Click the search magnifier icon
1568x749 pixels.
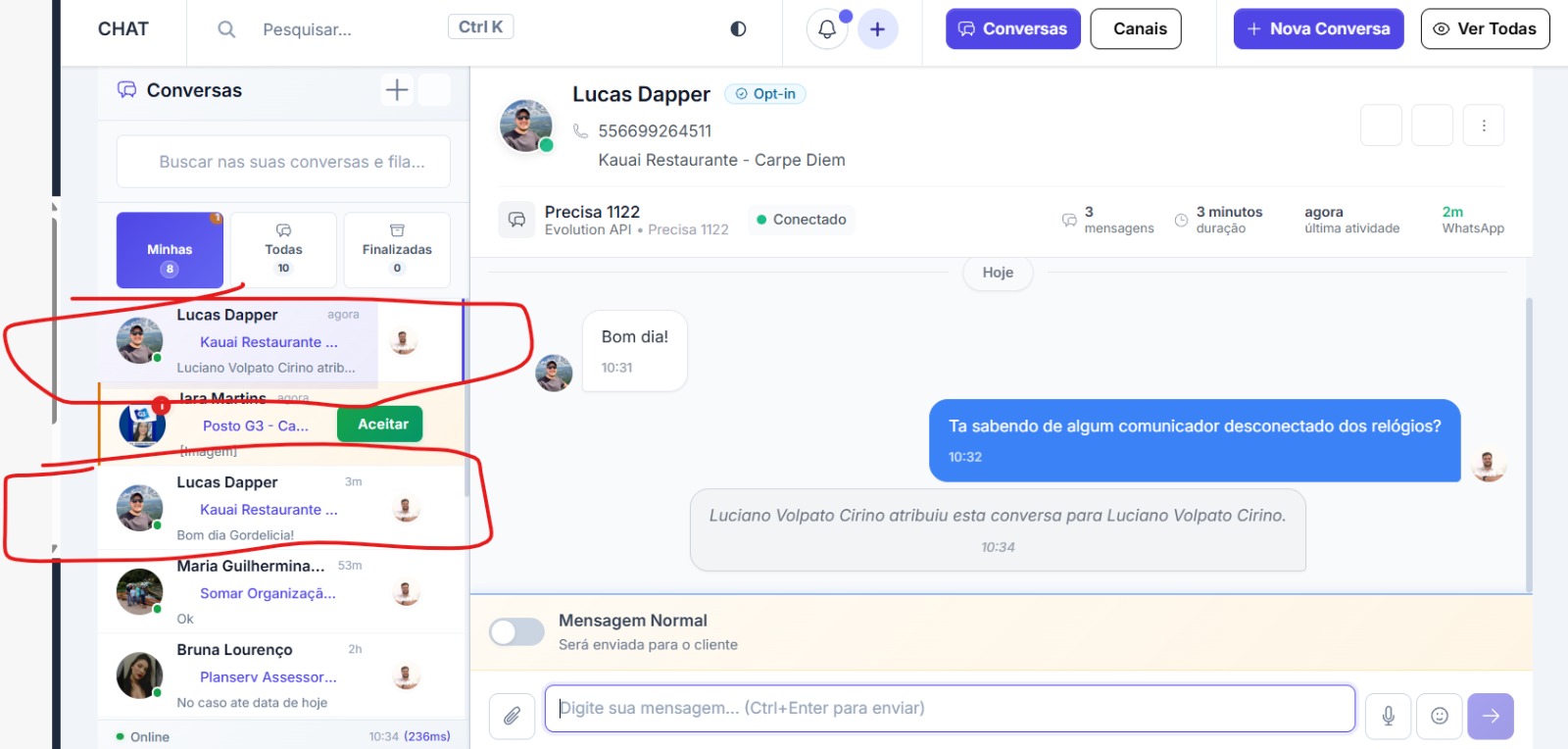point(226,29)
